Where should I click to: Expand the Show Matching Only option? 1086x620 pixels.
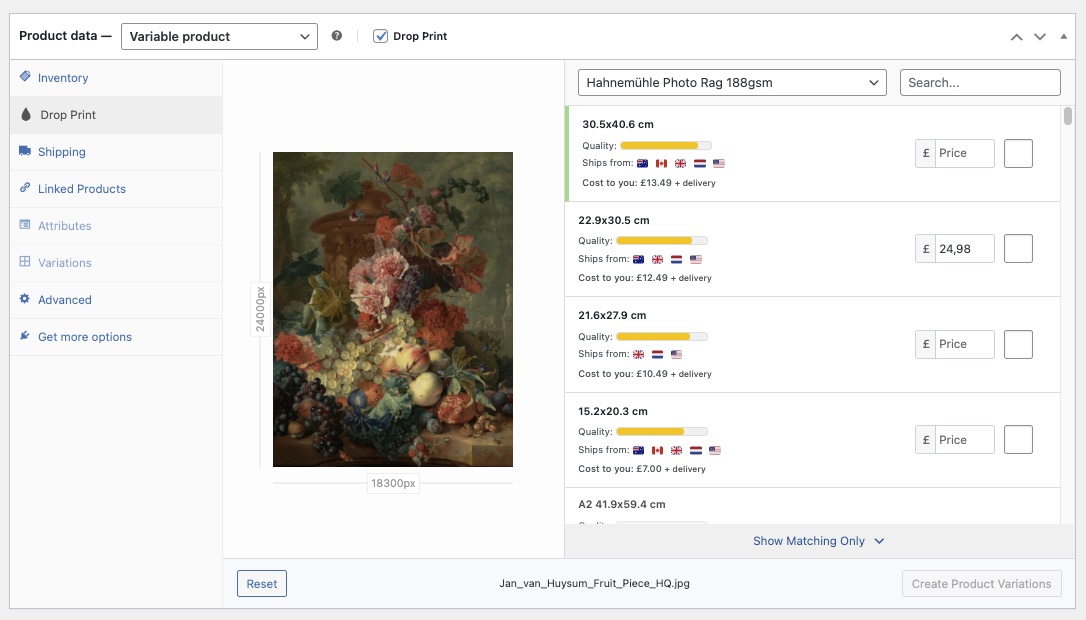[x=819, y=541]
